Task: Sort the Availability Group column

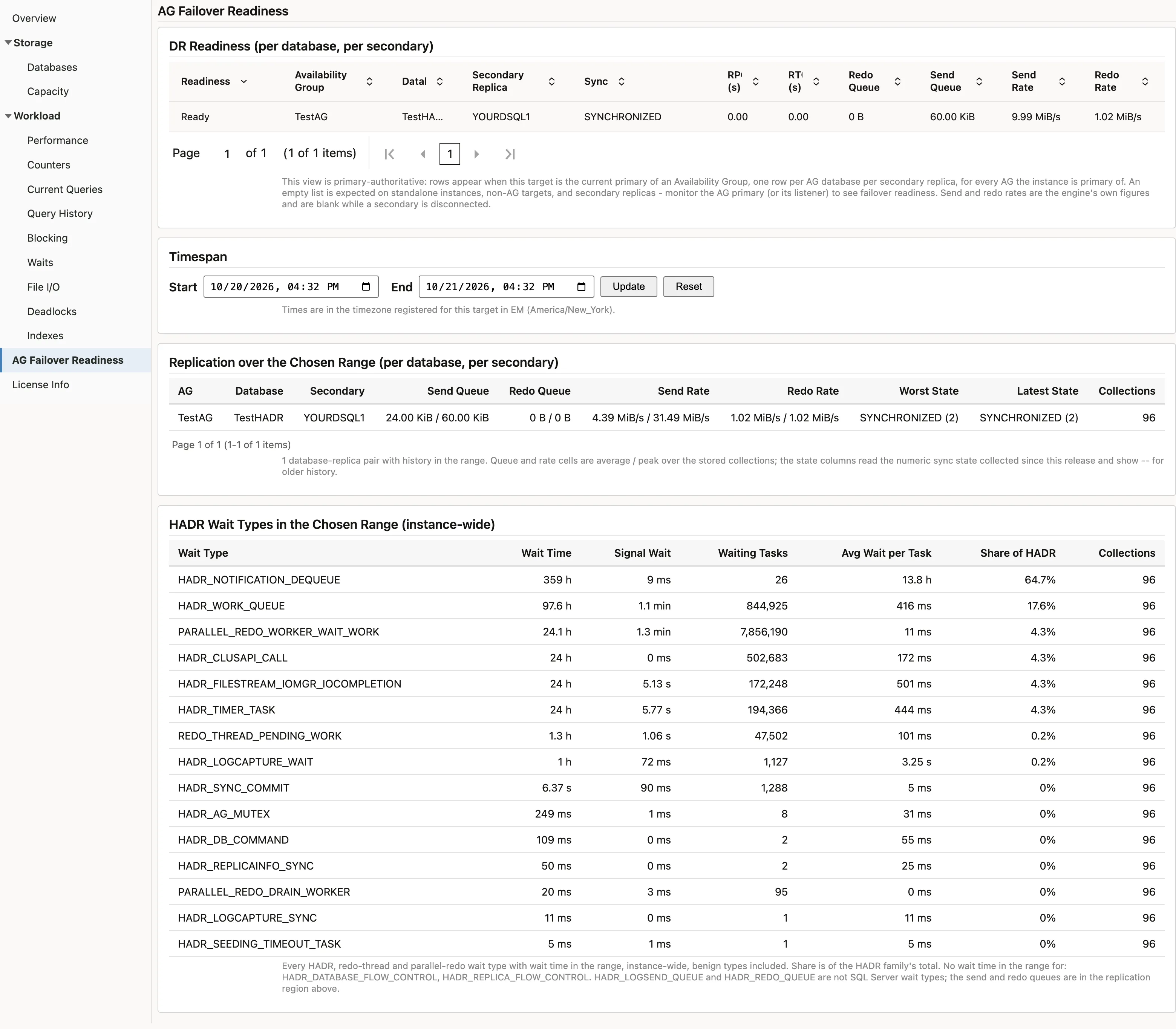Action: point(369,81)
